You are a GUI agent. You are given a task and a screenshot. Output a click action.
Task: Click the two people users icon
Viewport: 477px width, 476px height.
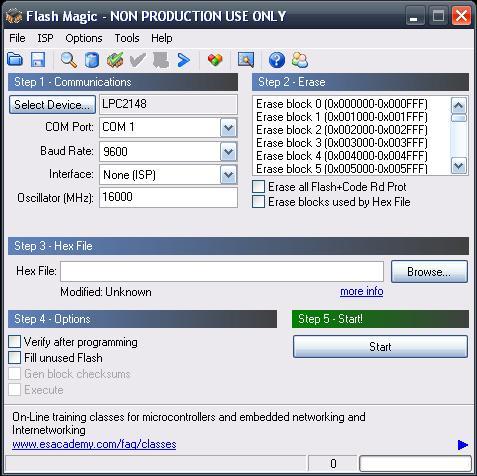(x=299, y=60)
